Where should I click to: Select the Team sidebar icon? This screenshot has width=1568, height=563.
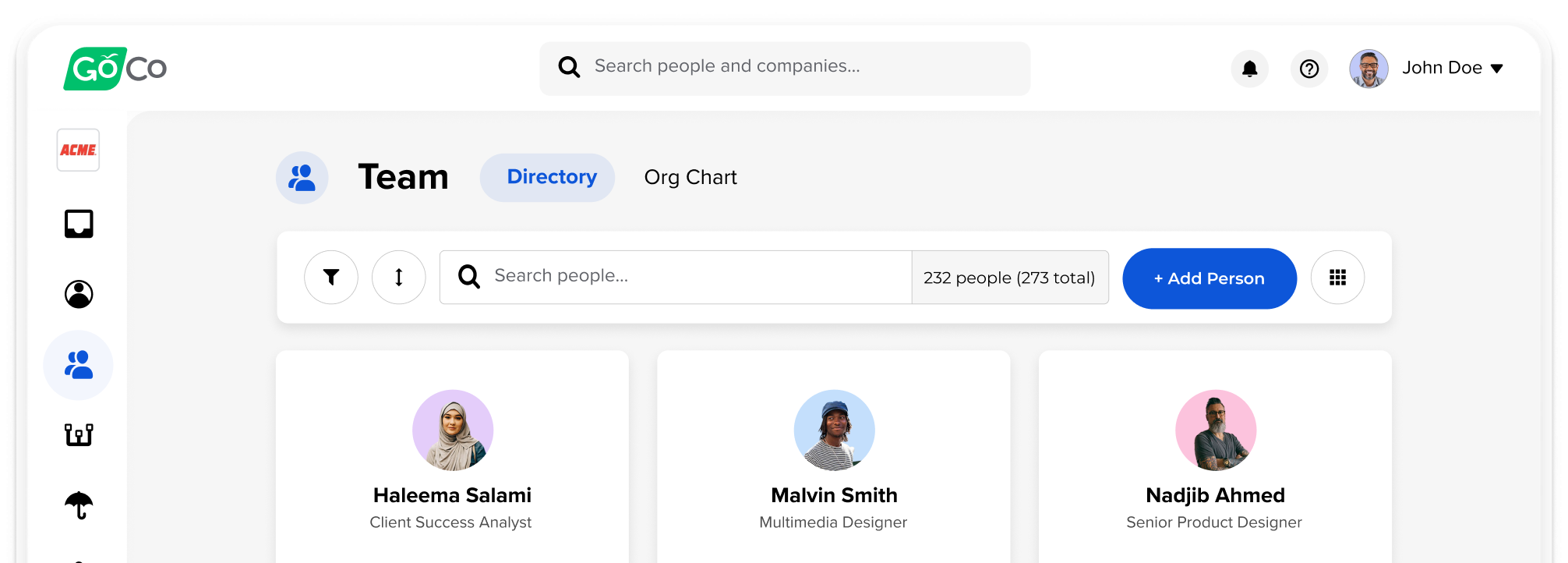(x=79, y=365)
